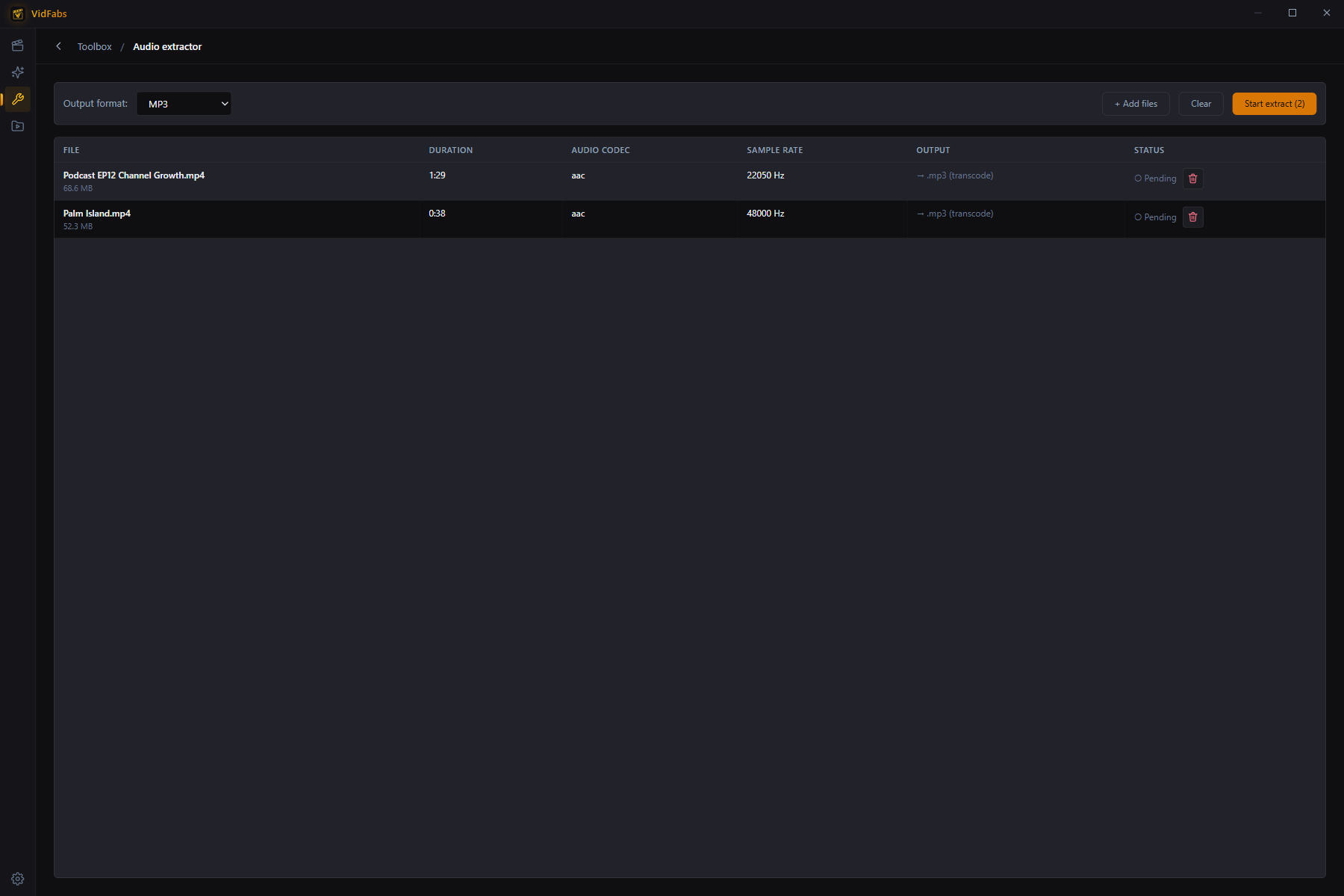The image size is (1344, 896).
Task: Click the Audio extractor breadcrumb title
Action: (167, 46)
